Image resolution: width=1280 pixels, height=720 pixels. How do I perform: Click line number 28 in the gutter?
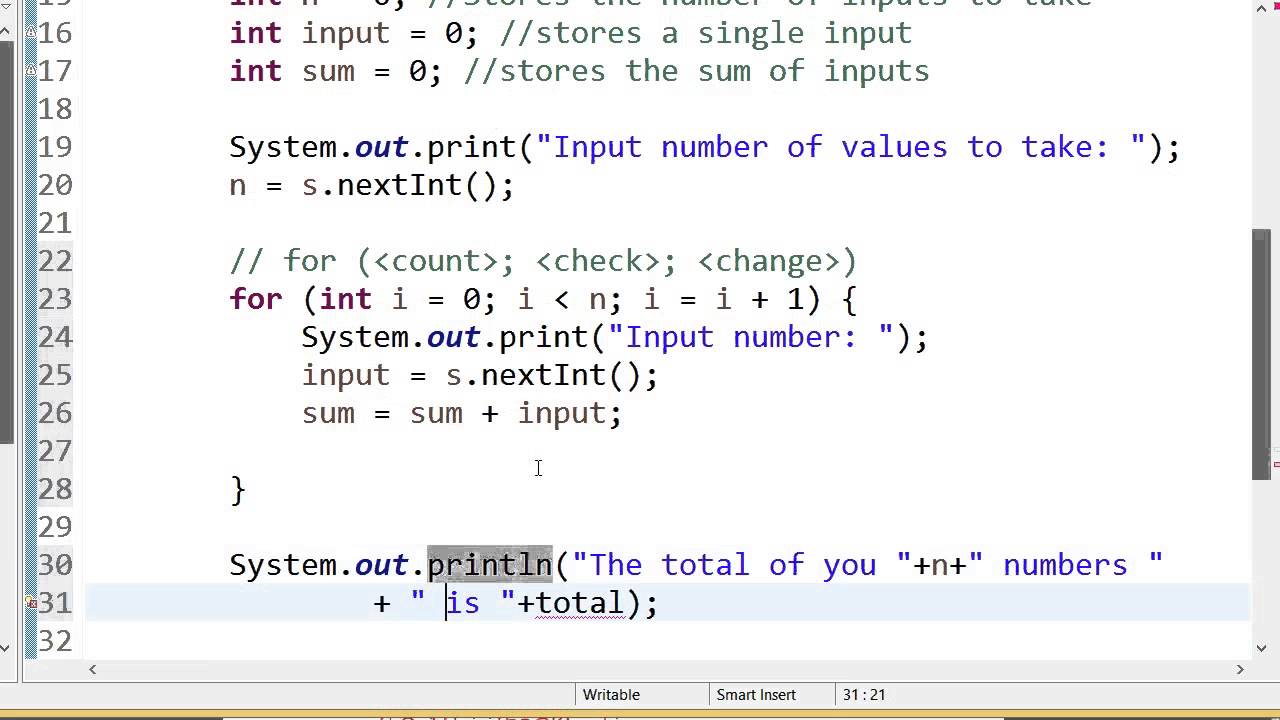pos(55,489)
